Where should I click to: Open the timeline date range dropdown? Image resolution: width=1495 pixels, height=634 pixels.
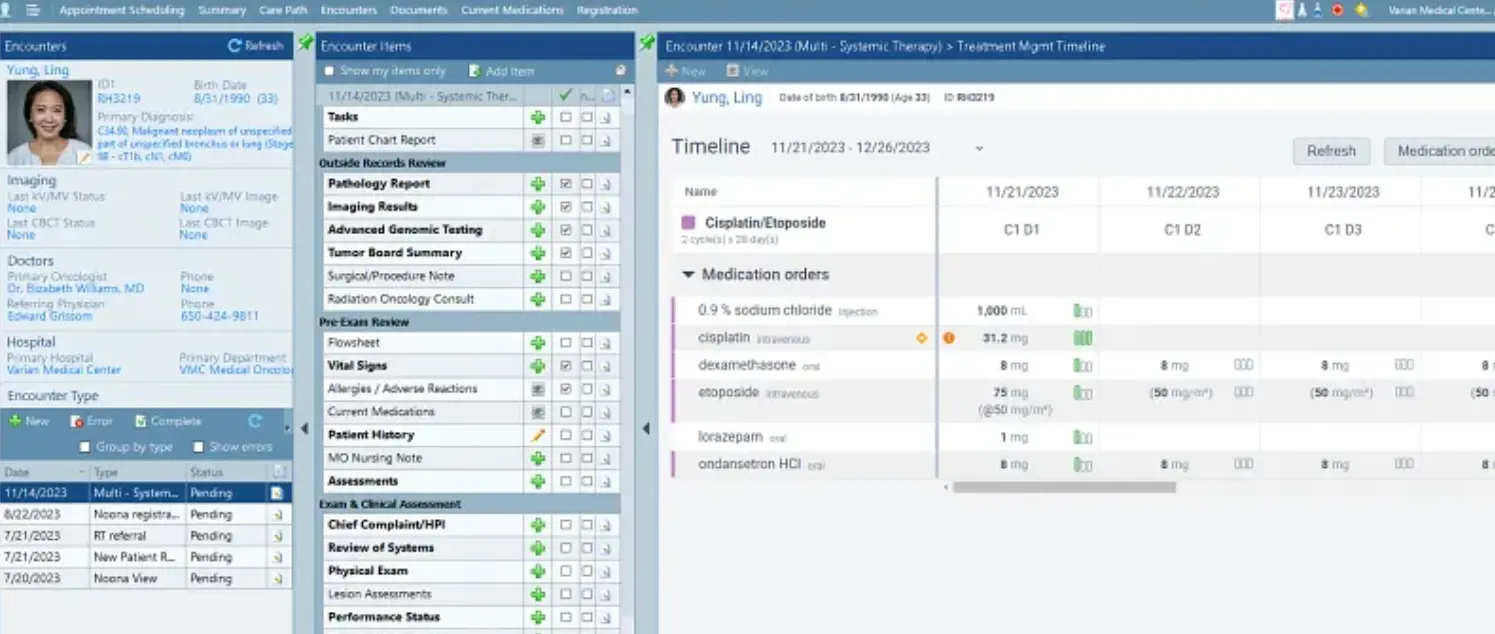978,147
